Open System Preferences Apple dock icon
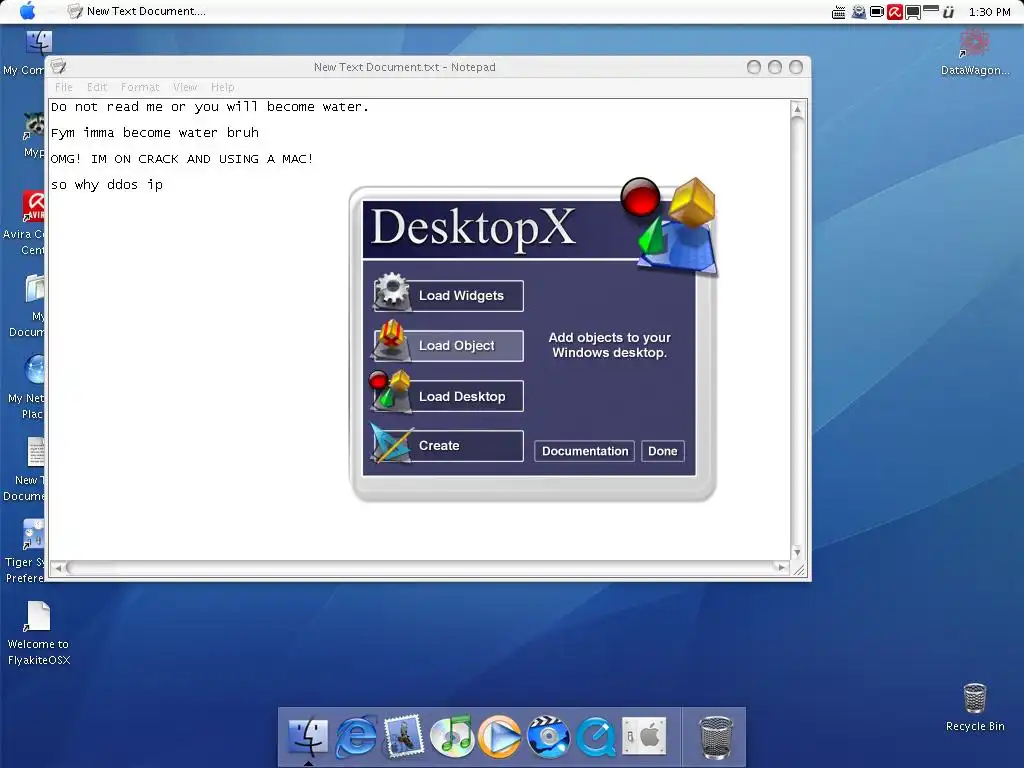 click(x=644, y=736)
